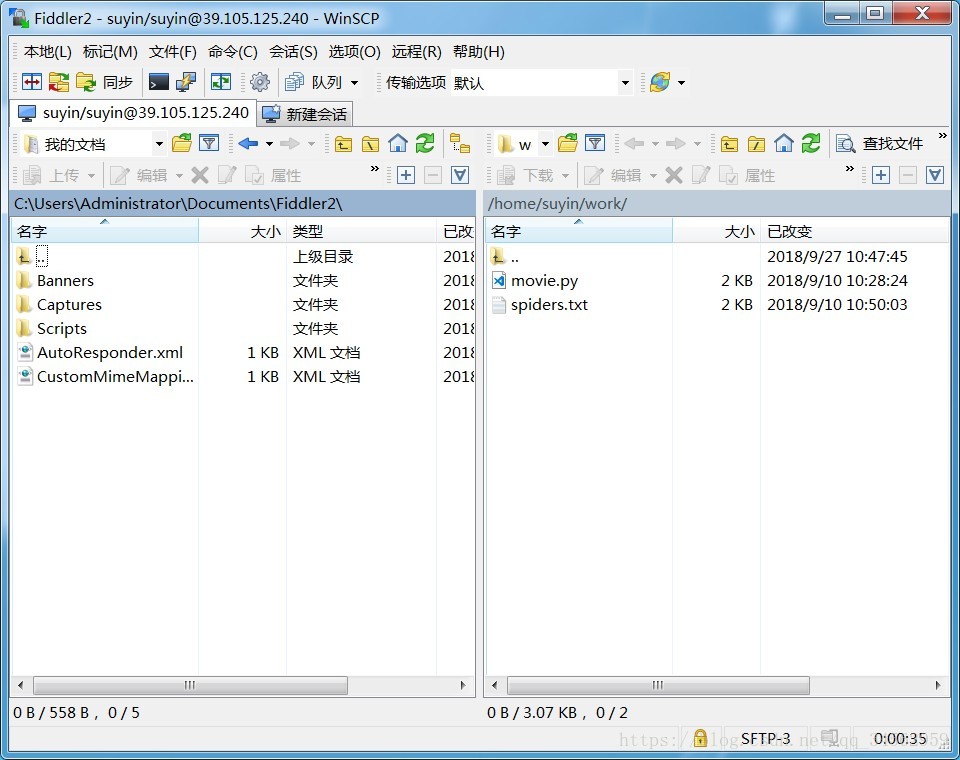960x760 pixels.
Task: Expand the globe icon dropdown arrow
Action: click(x=681, y=82)
